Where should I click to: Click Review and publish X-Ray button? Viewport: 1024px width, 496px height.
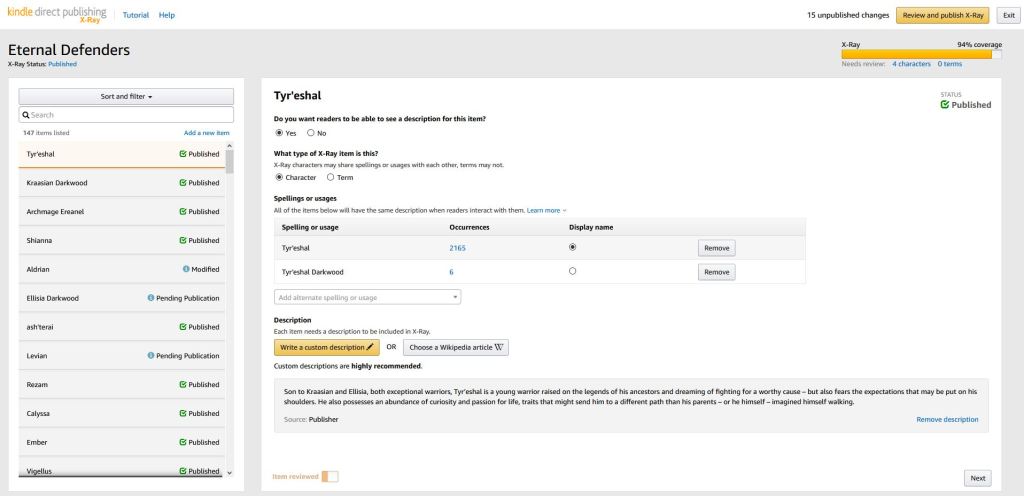pyautogui.click(x=944, y=15)
